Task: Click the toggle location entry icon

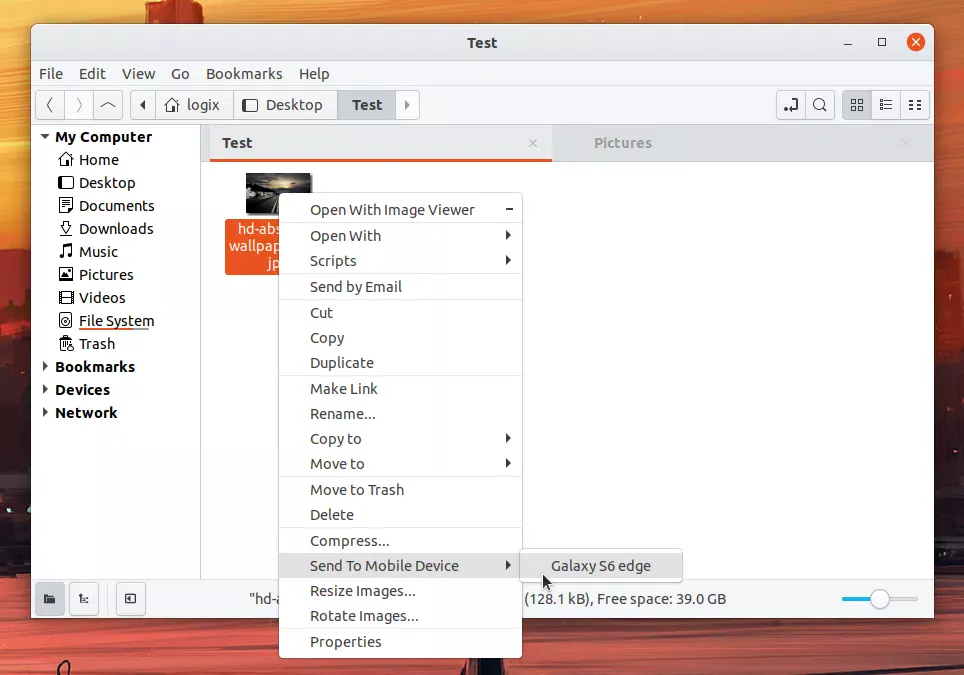Action: 791,105
